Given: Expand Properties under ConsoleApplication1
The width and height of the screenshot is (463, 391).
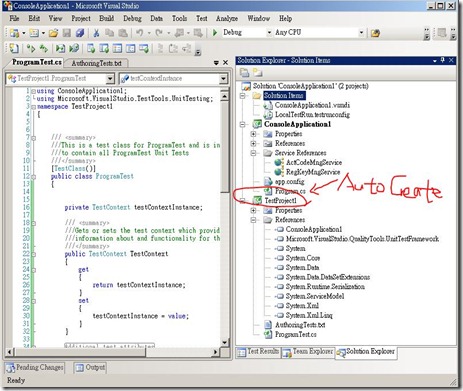Looking at the screenshot, I should [253, 134].
